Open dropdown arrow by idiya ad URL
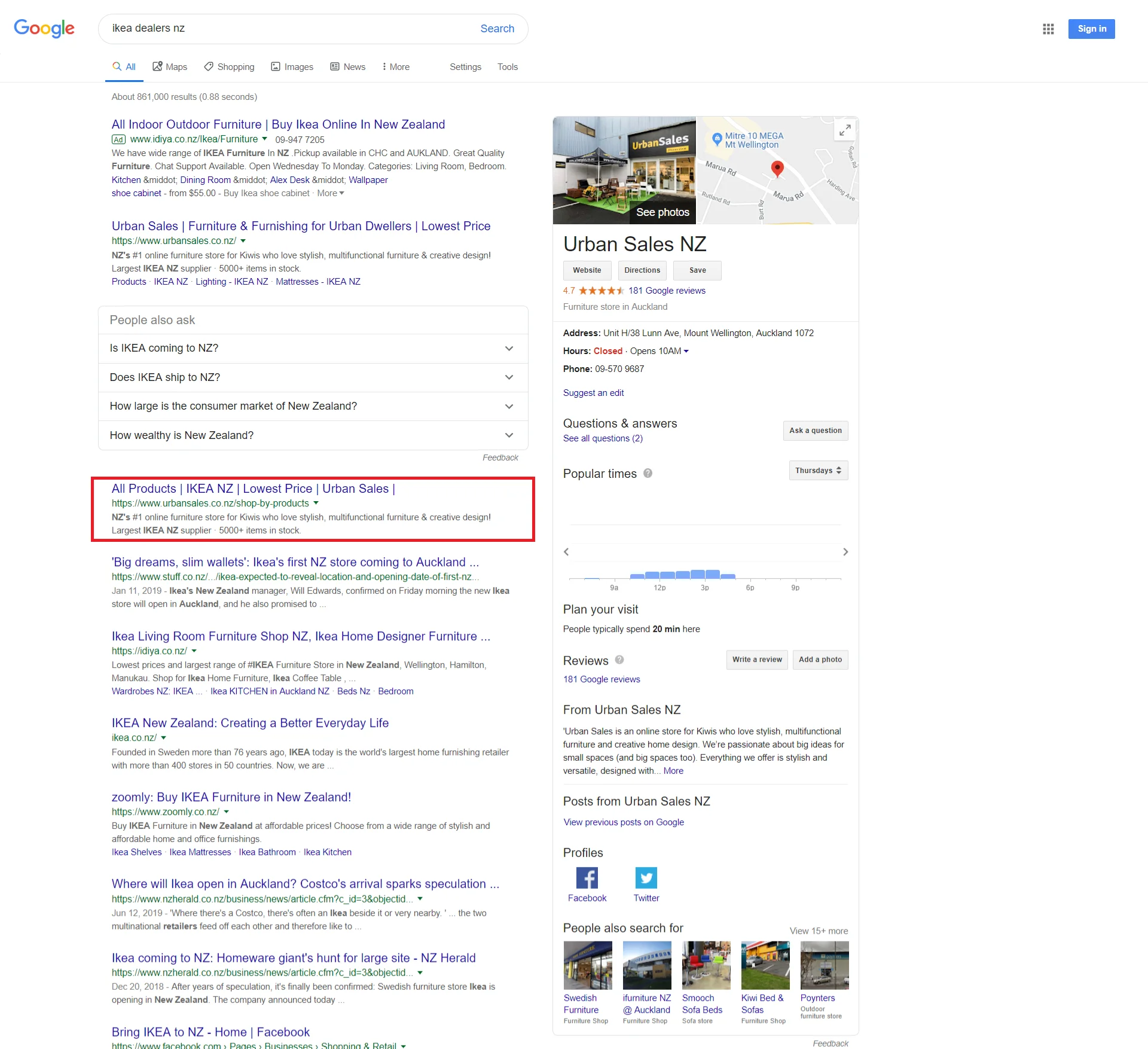This screenshot has height=1049, width=1148. point(264,139)
